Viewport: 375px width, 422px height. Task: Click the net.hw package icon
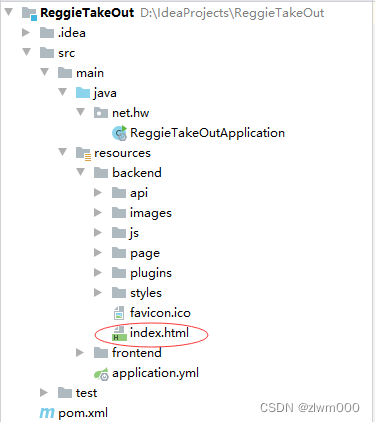(x=101, y=113)
